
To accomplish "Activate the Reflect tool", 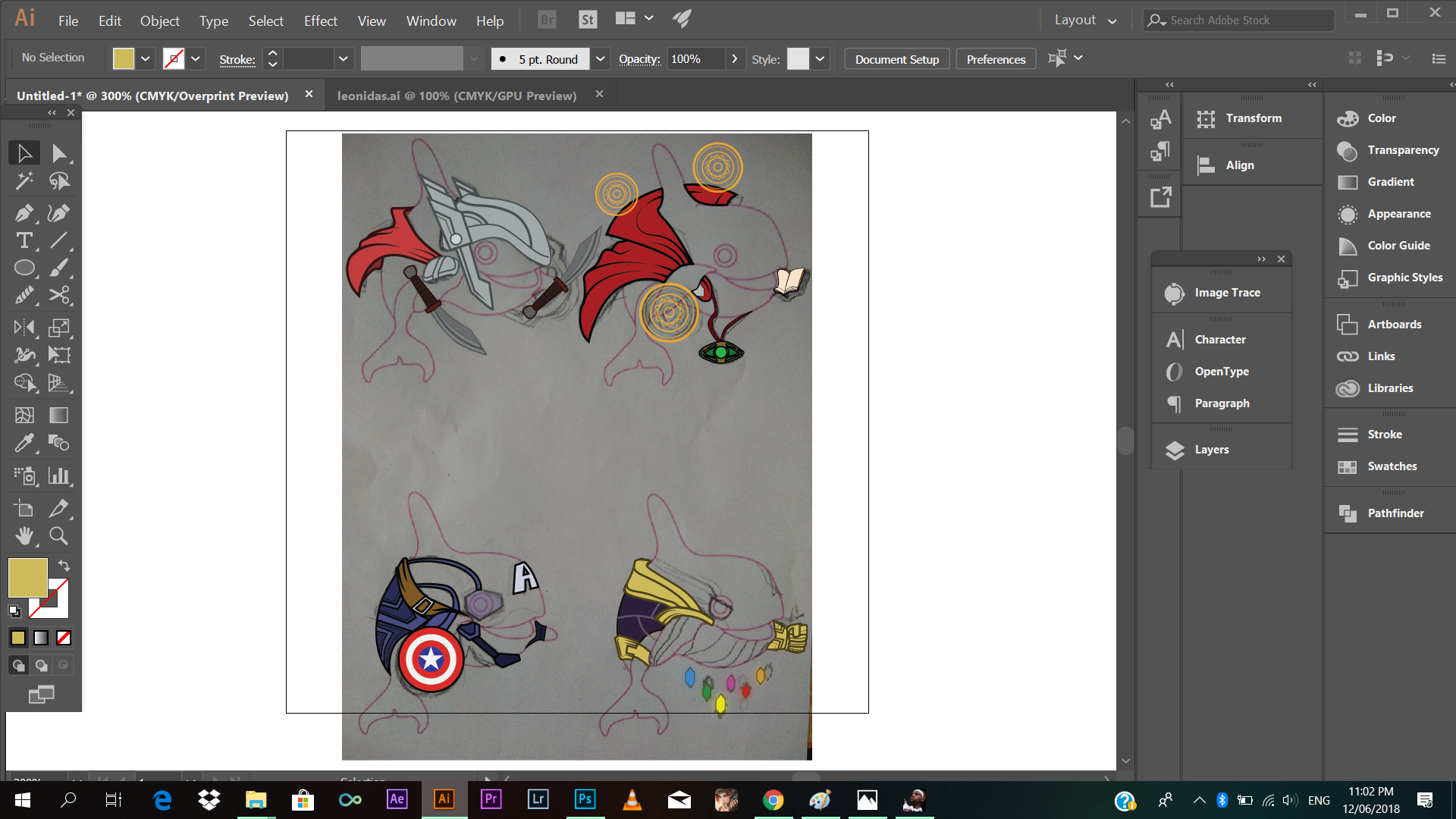I will [24, 328].
